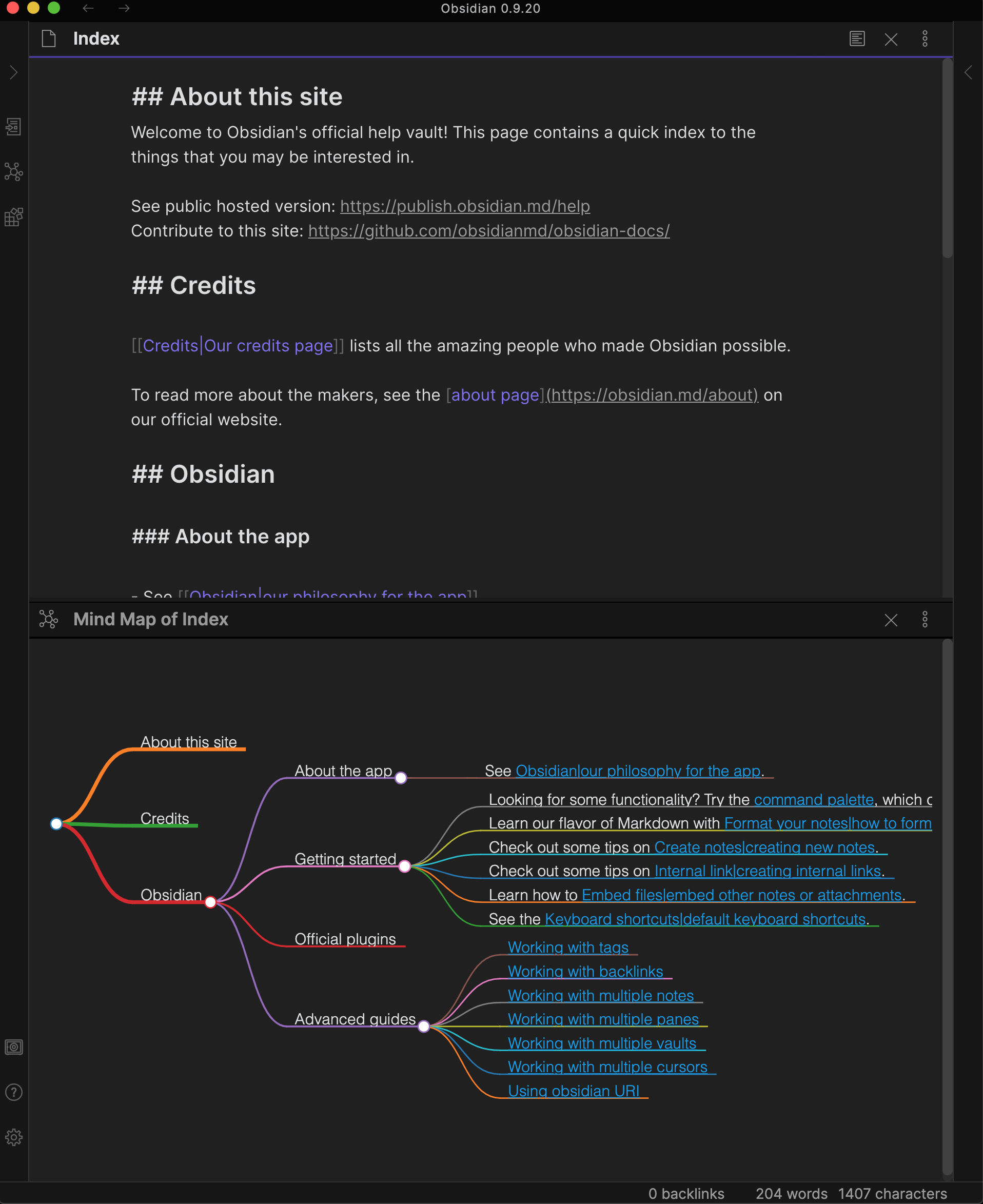The height and width of the screenshot is (1204, 983).
Task: Click the back navigation arrow in the title bar
Action: point(88,9)
